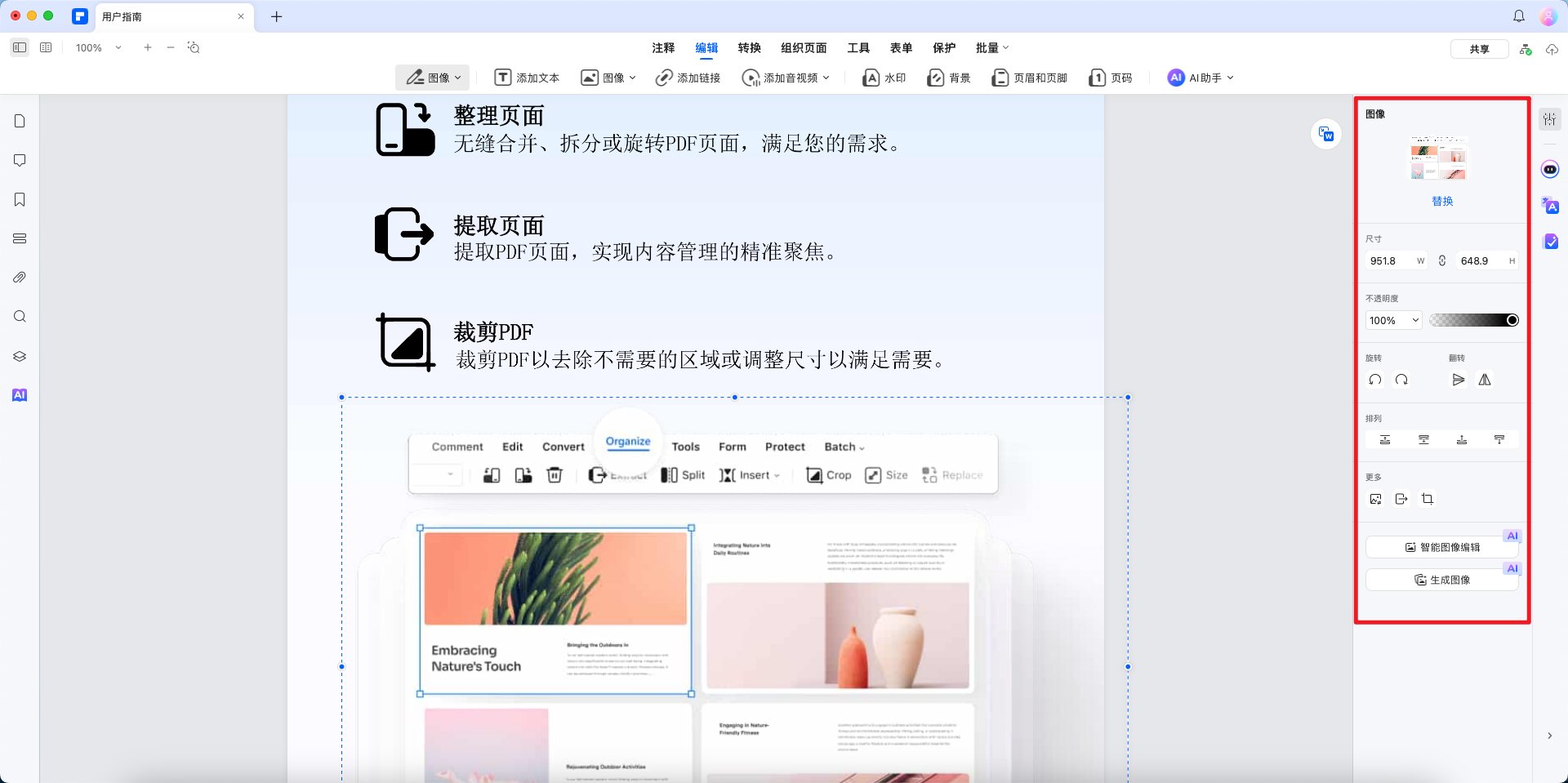Rotate the image counterclockwise
Image resolution: width=1568 pixels, height=783 pixels.
pyautogui.click(x=1374, y=380)
